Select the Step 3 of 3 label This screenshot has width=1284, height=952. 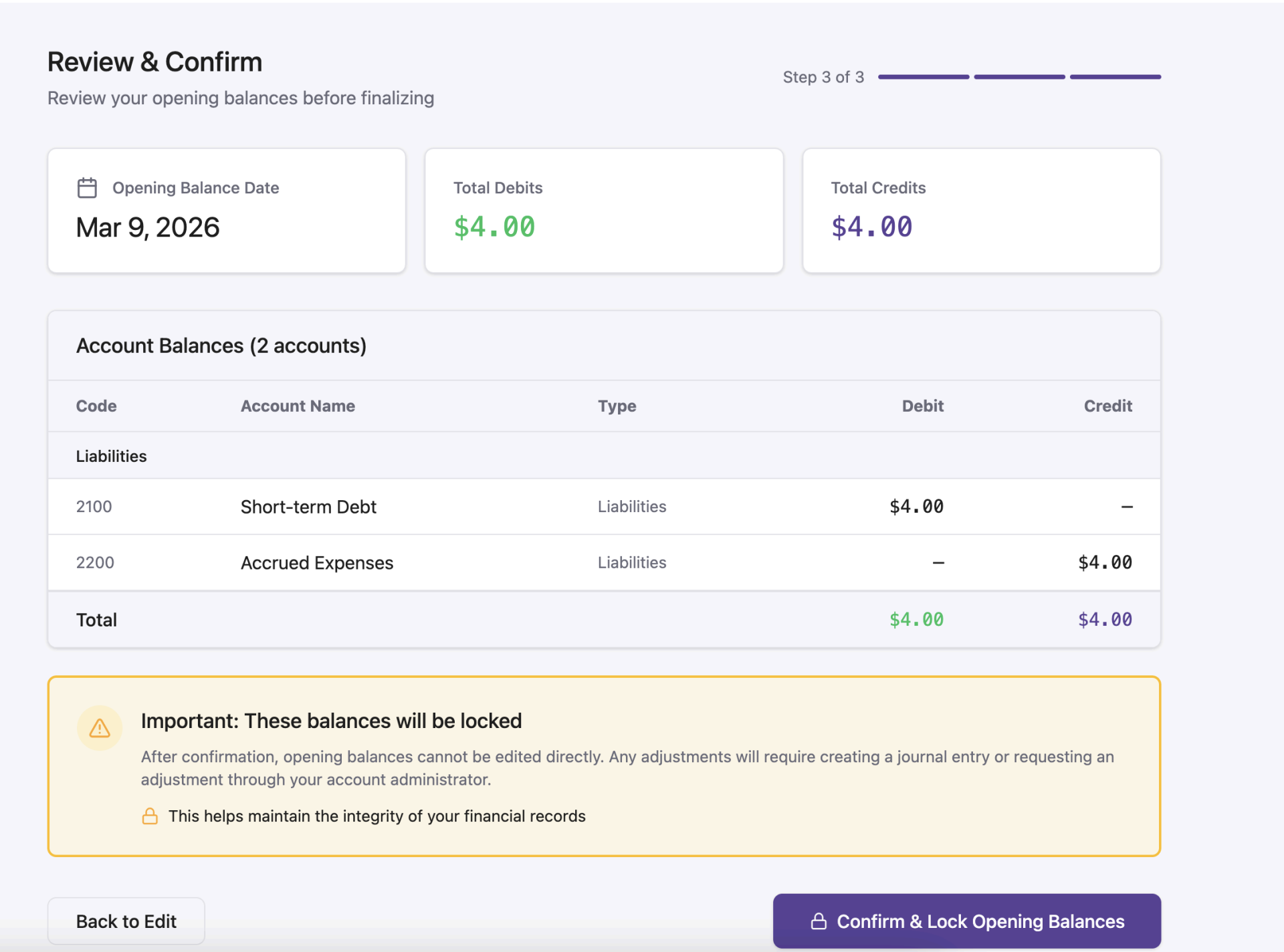823,77
